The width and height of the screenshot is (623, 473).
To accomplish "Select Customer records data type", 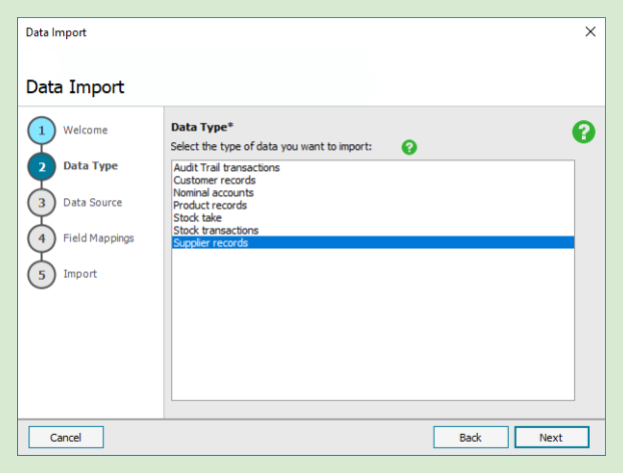I will (214, 181).
